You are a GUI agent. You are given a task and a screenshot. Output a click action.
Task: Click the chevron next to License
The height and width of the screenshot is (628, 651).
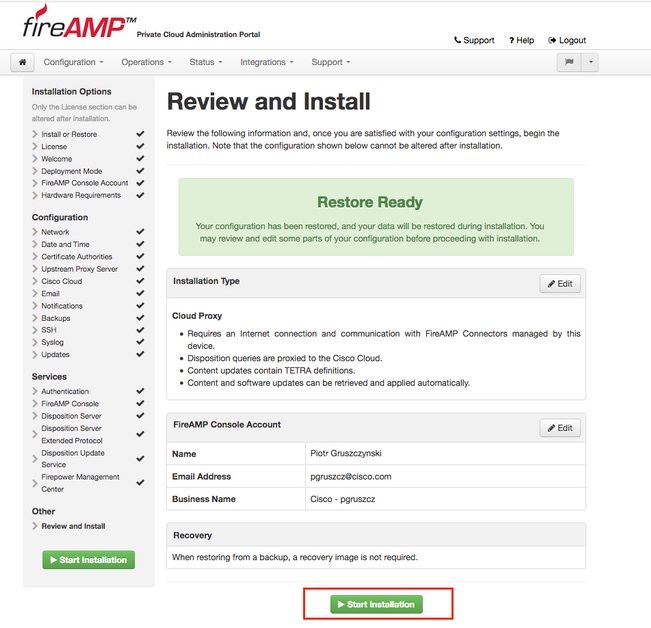pos(35,147)
